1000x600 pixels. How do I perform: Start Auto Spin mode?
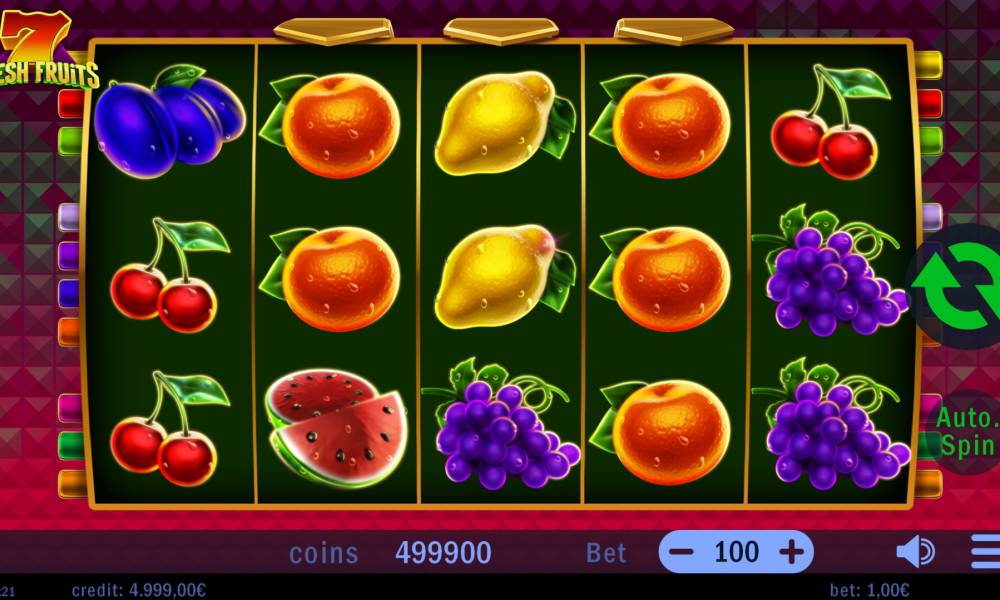click(x=966, y=432)
